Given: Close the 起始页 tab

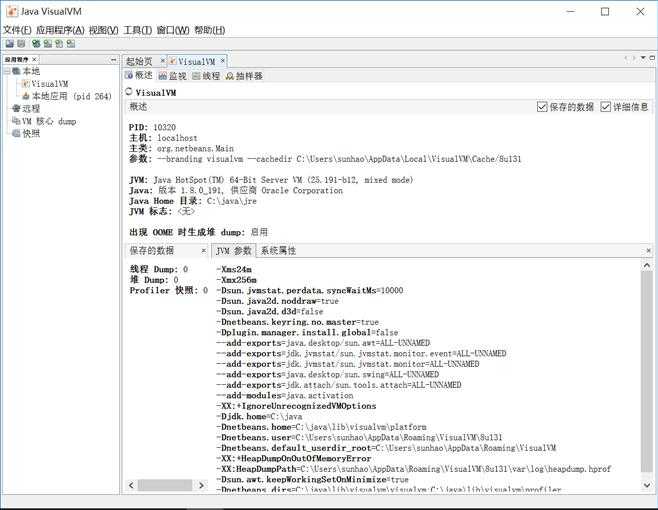Looking at the screenshot, I should pos(162,61).
